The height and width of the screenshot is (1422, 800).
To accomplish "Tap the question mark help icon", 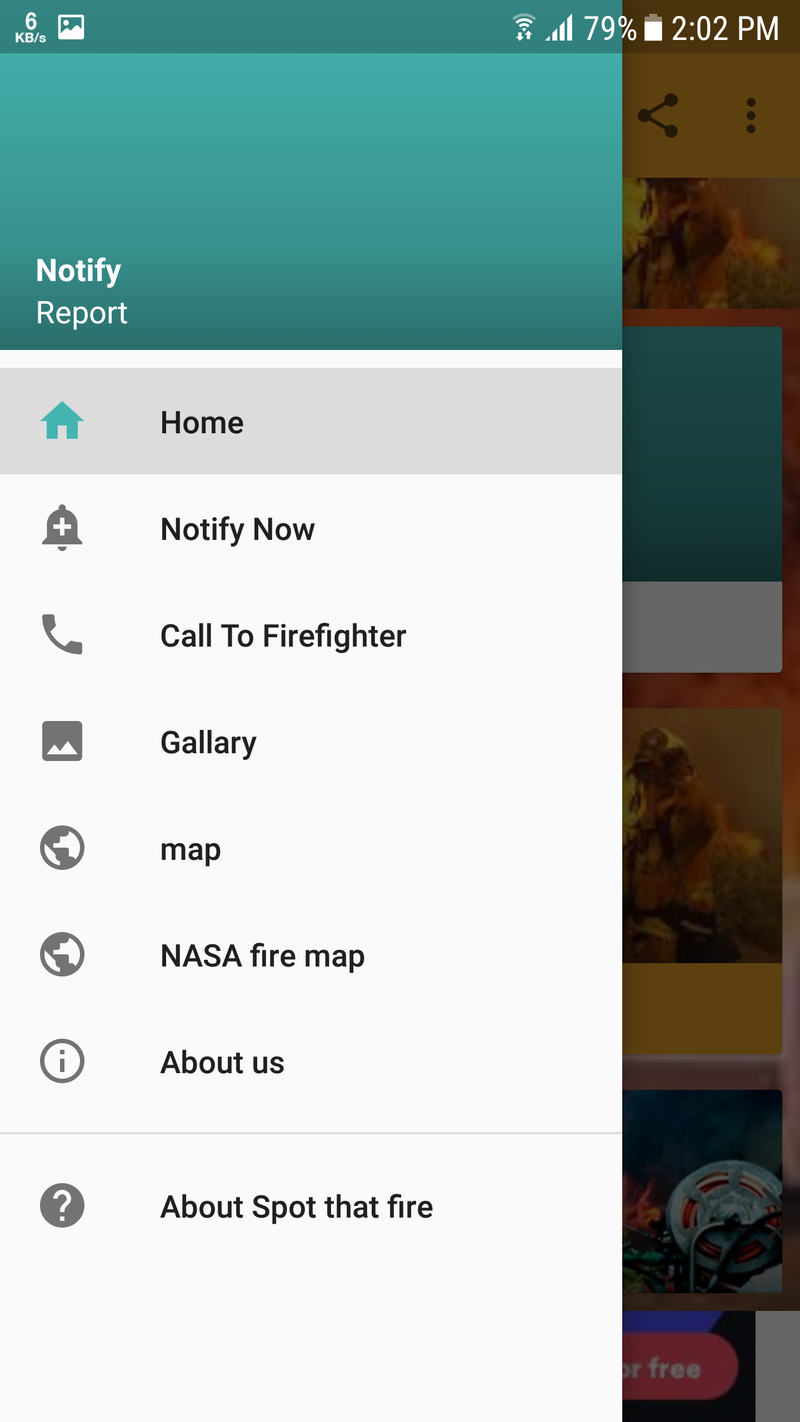I will pos(62,1206).
